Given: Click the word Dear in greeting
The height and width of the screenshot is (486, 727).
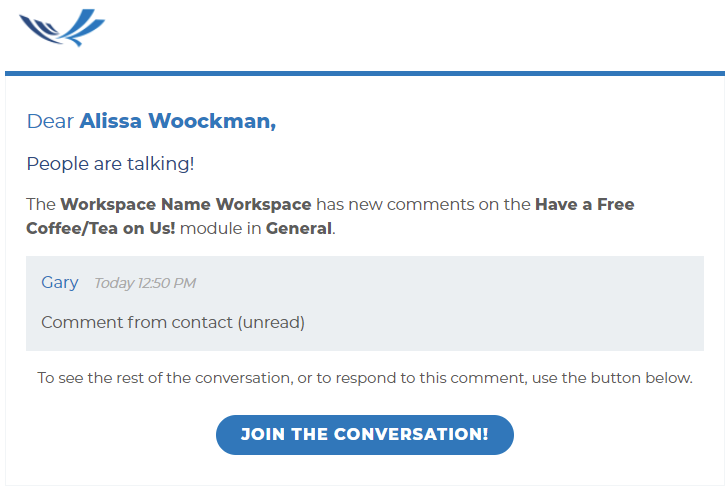Looking at the screenshot, I should 50,121.
